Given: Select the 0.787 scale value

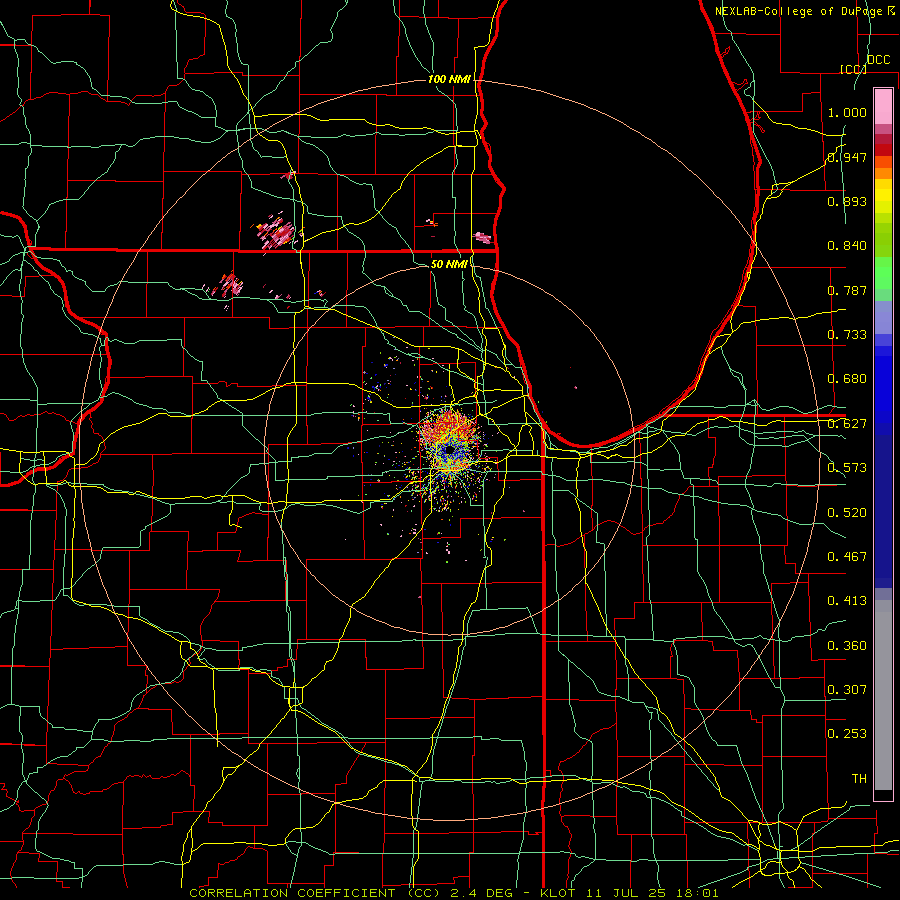Looking at the screenshot, I should pyautogui.click(x=847, y=290).
